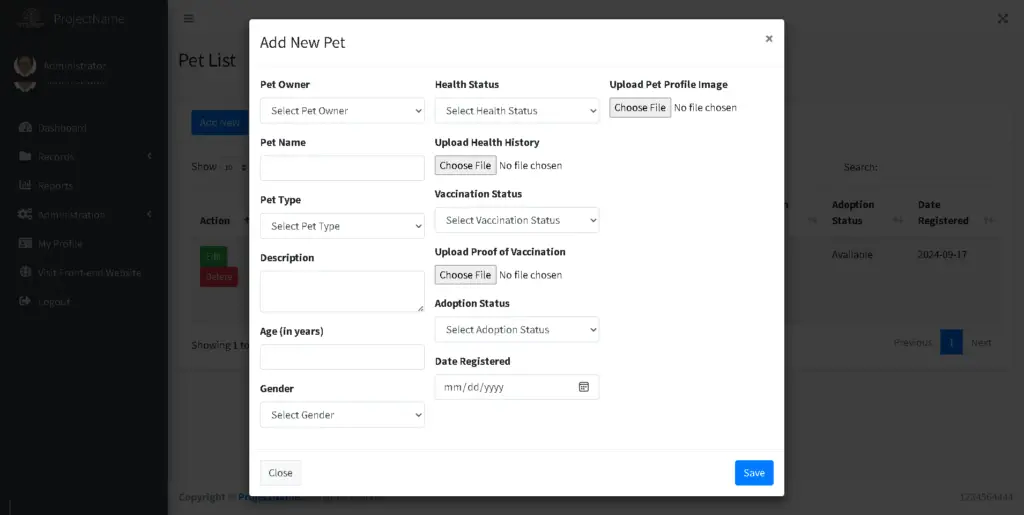Click the globe icon beside Visit Front-end Website
The width and height of the screenshot is (1024, 515).
pyautogui.click(x=25, y=272)
